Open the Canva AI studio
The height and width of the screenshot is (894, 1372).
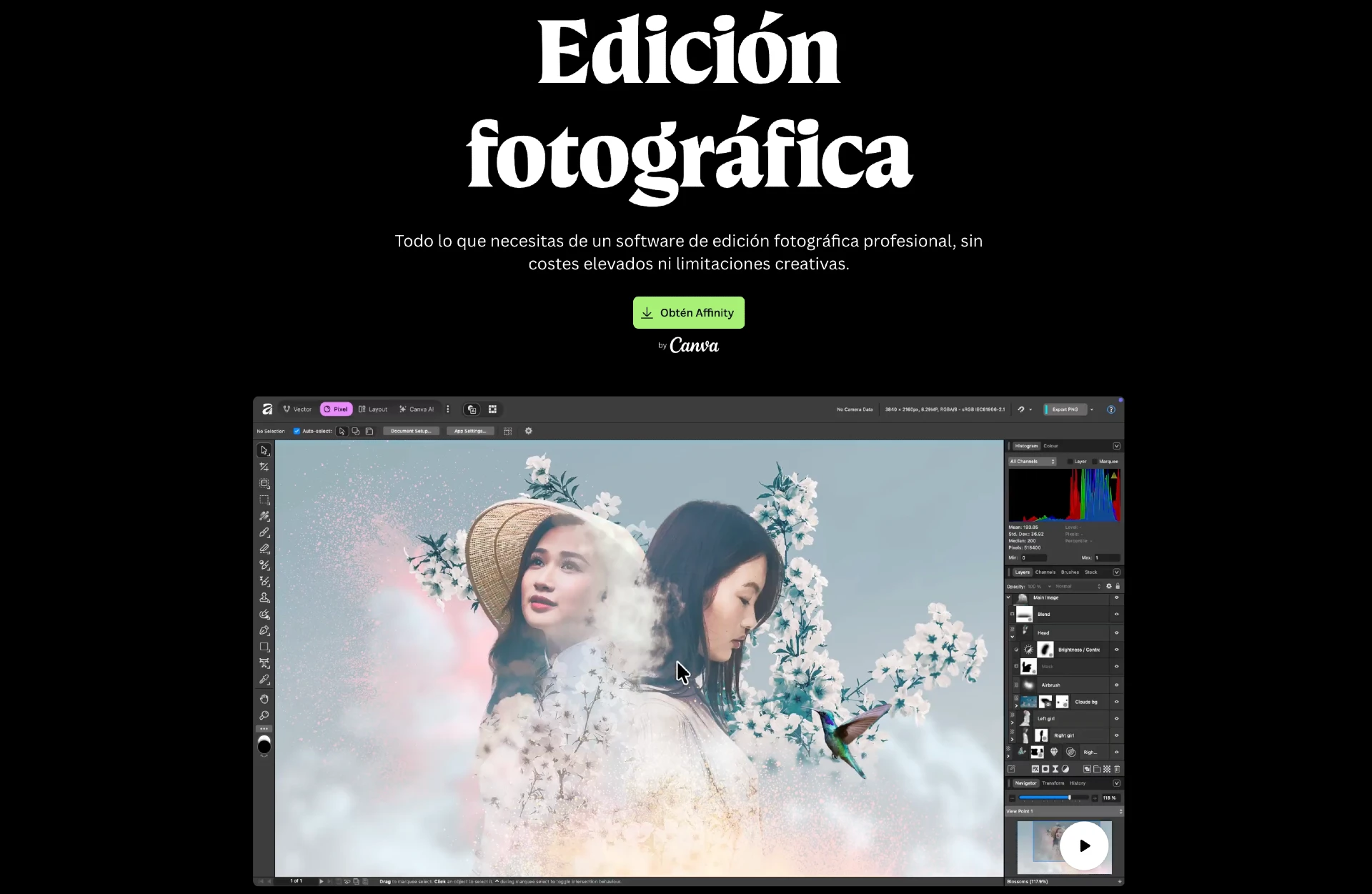point(417,409)
